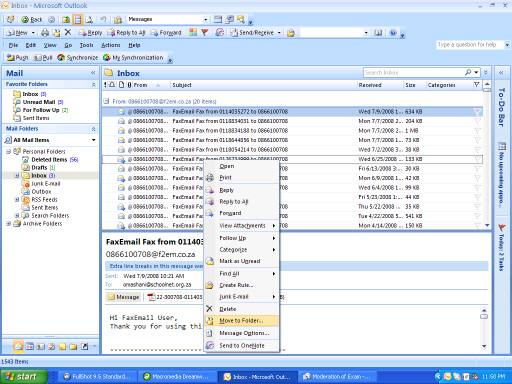Click the Message button in reading pane
Viewport: 512px width, 384px height.
click(x=123, y=297)
